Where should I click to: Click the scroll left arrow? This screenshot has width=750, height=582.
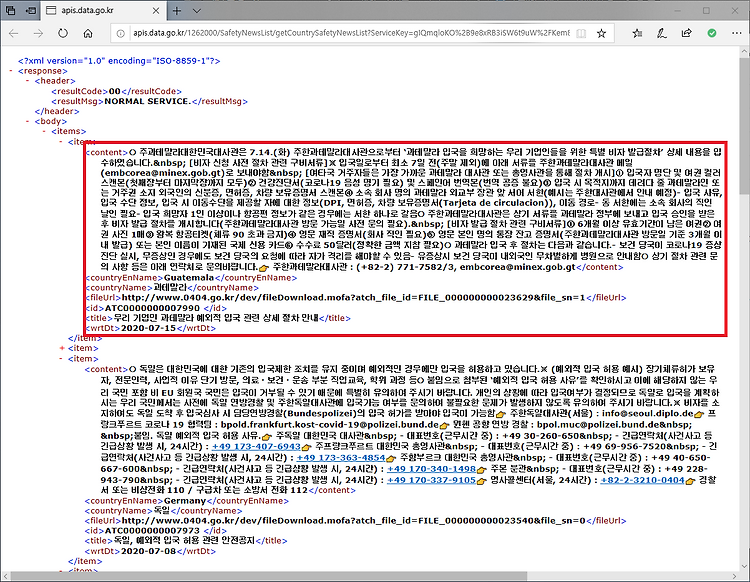click(x=5, y=576)
